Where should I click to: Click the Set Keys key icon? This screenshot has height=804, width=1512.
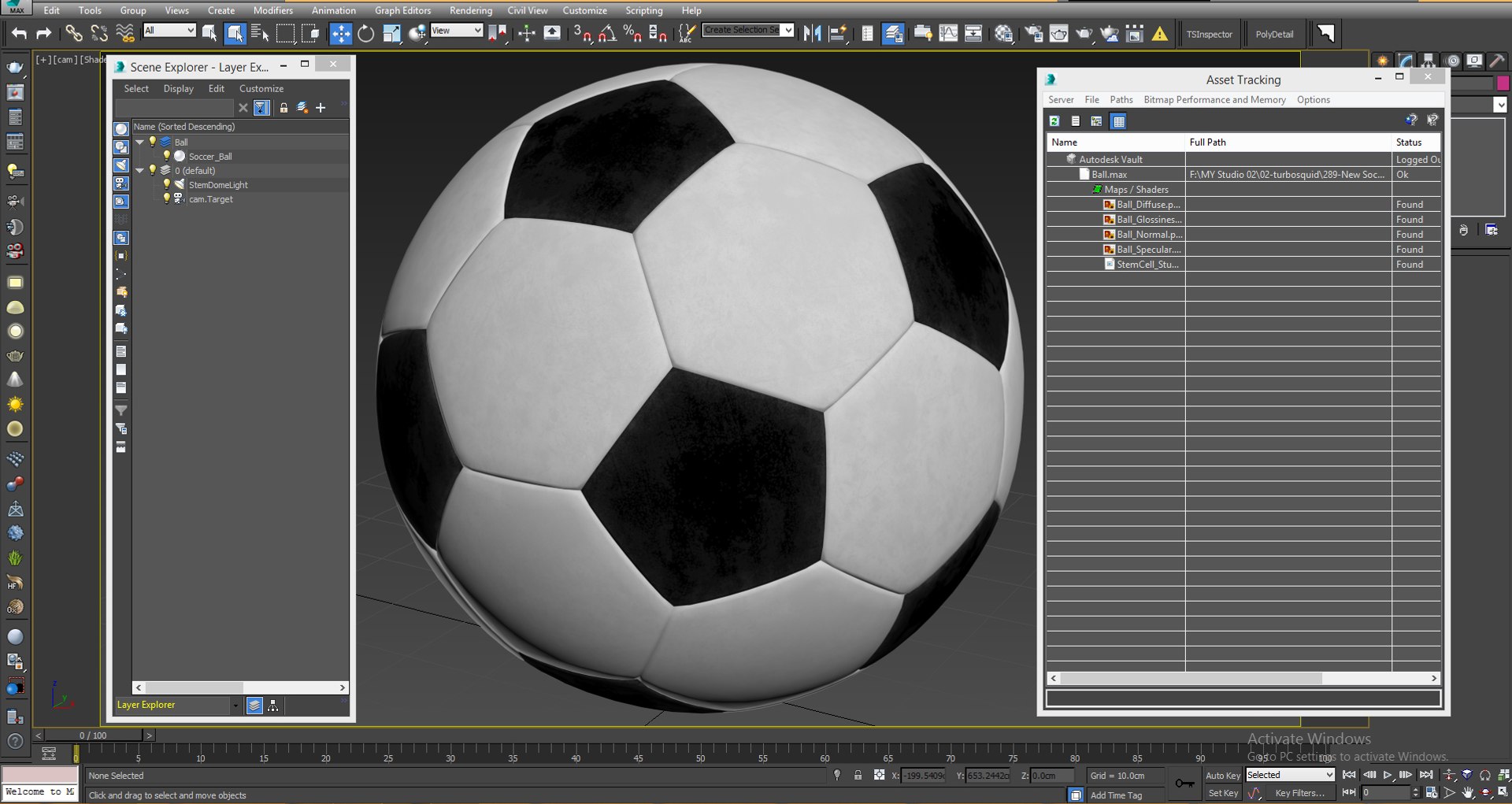click(1184, 784)
